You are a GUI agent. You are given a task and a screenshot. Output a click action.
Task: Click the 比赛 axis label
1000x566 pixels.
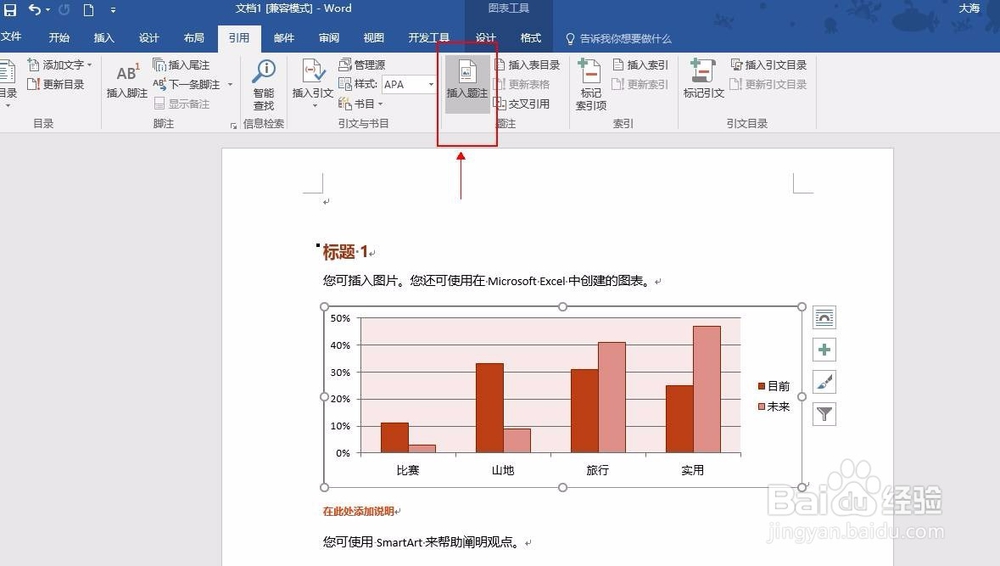[408, 470]
